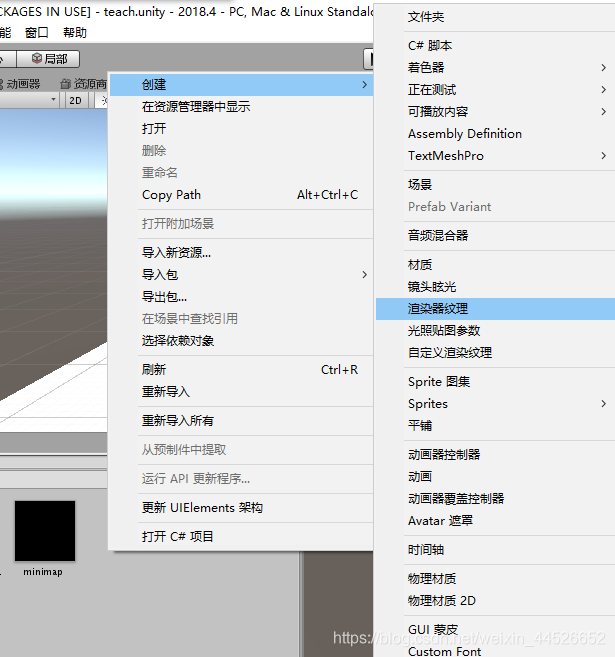Choose 导出包... from context menu
This screenshot has width=615, height=657.
coord(241,297)
